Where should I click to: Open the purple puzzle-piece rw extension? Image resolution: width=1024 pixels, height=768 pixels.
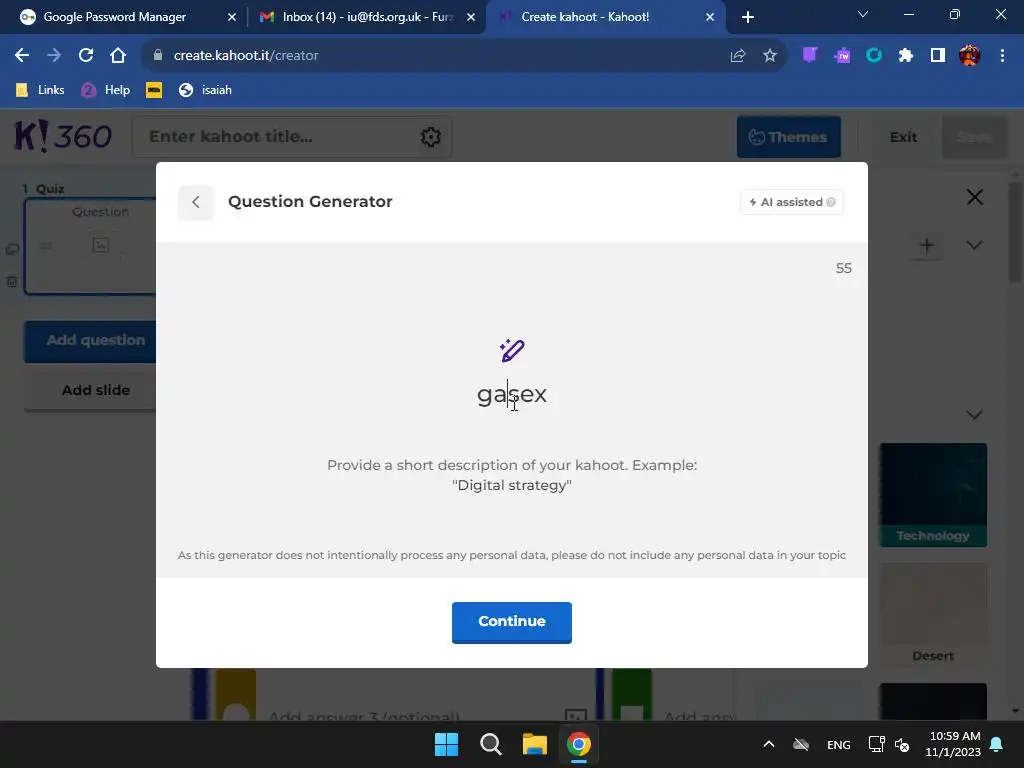(842, 56)
